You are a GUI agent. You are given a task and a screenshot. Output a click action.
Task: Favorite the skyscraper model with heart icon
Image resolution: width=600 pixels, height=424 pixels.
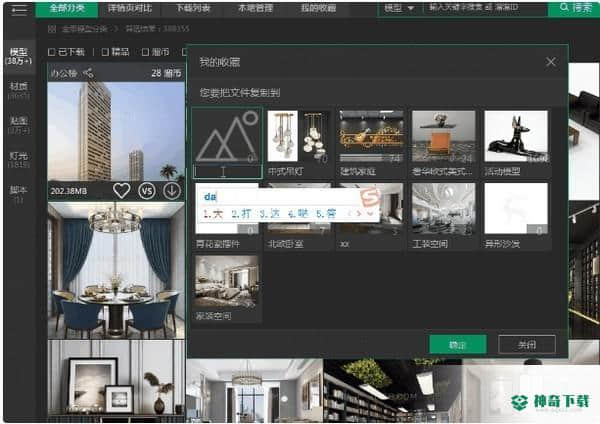121,191
